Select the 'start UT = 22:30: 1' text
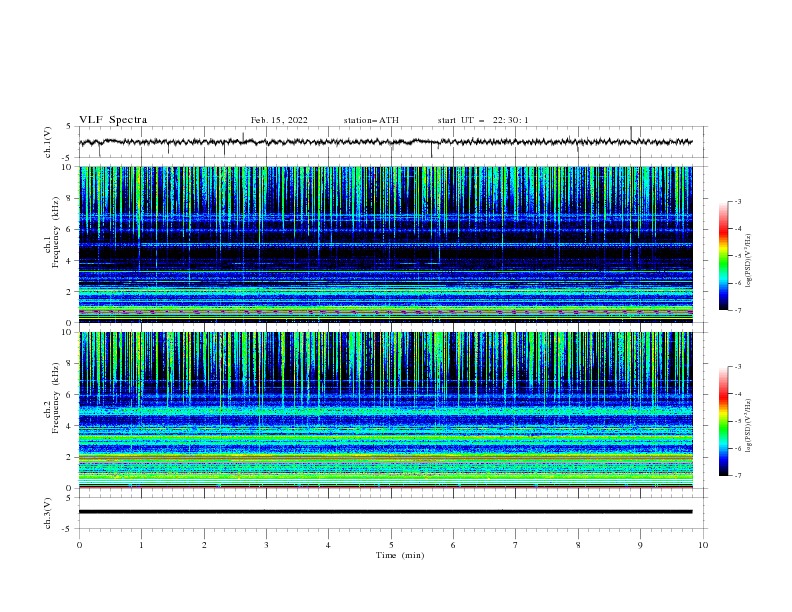This screenshot has height=612, width=792. [483, 120]
